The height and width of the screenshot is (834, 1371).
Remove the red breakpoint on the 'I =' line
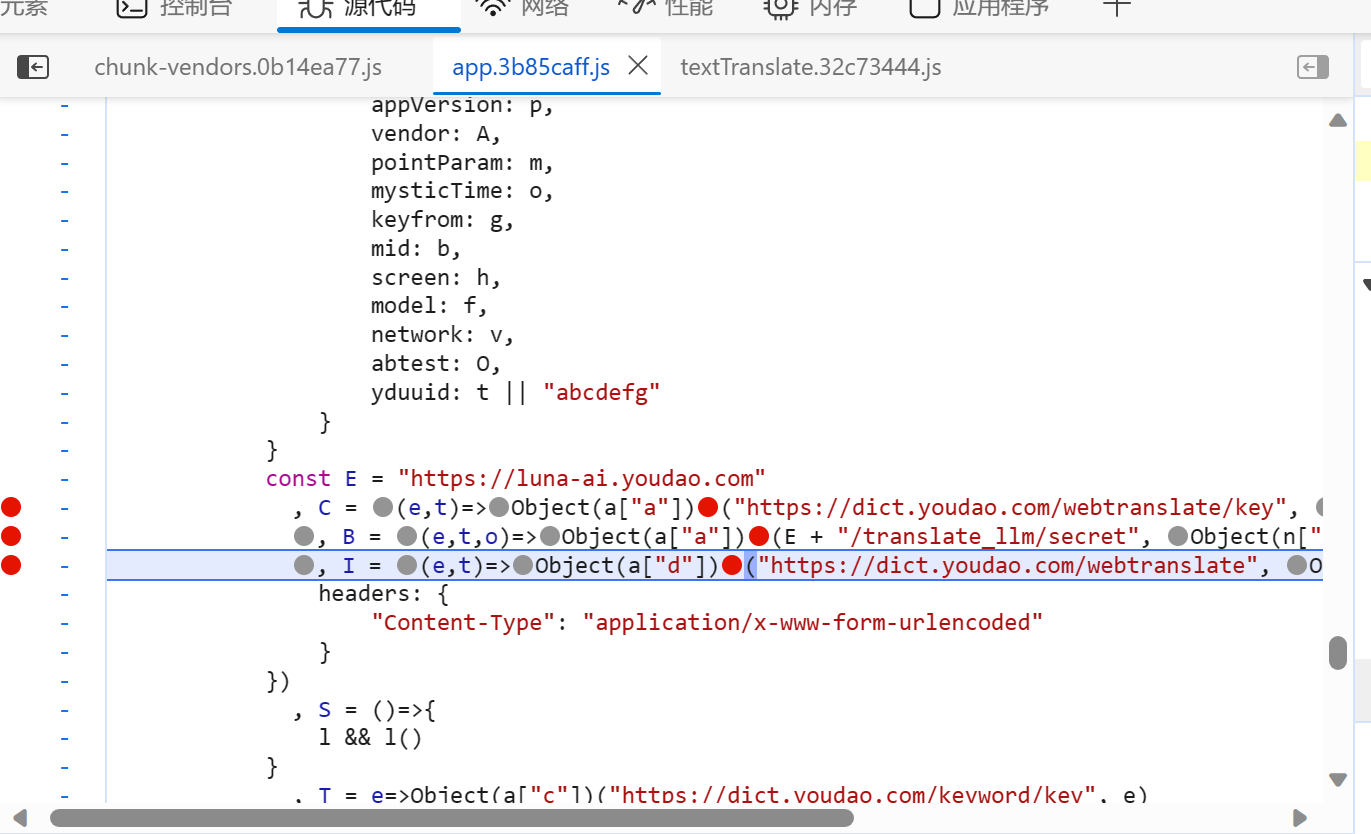[11, 565]
